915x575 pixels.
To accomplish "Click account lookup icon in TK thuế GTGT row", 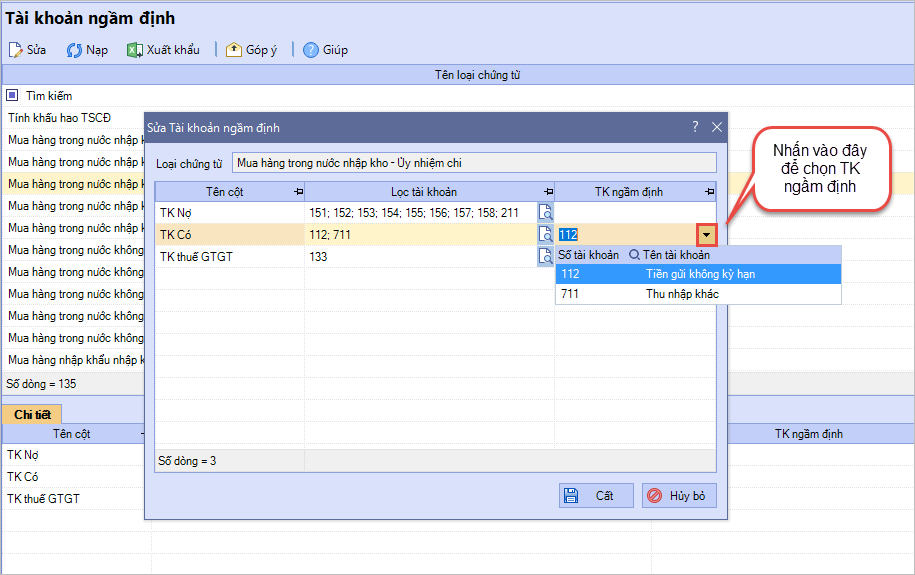I will (545, 256).
